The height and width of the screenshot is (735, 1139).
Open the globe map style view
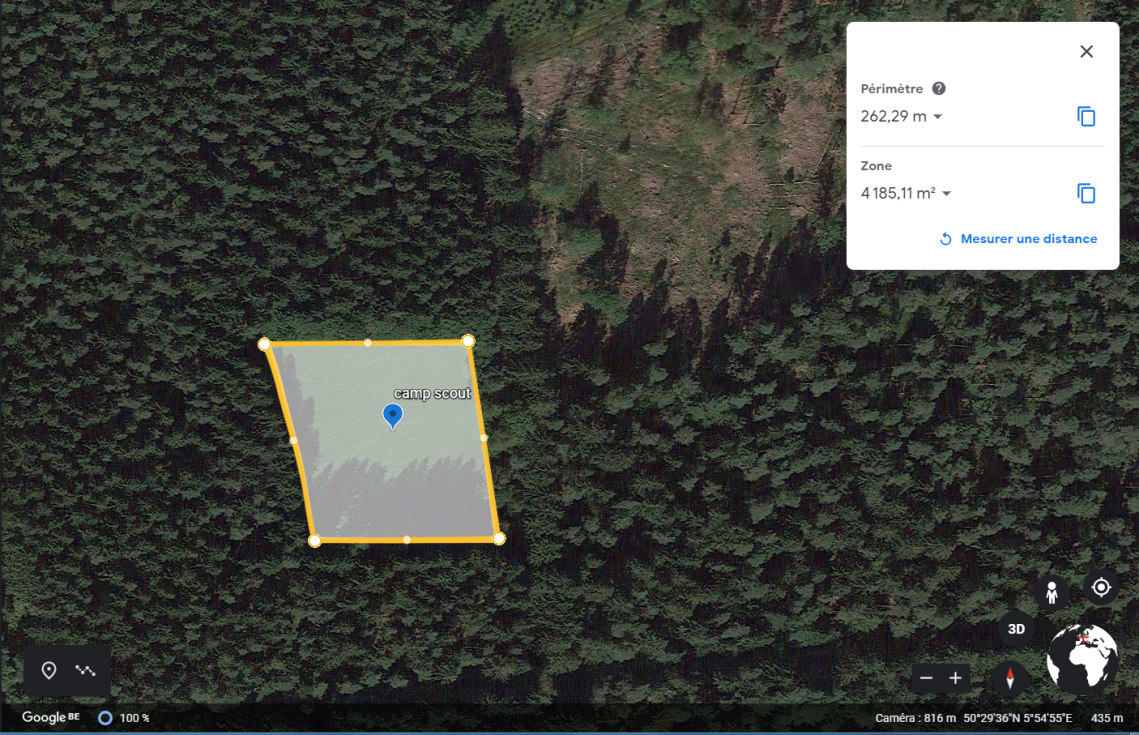click(x=1082, y=659)
